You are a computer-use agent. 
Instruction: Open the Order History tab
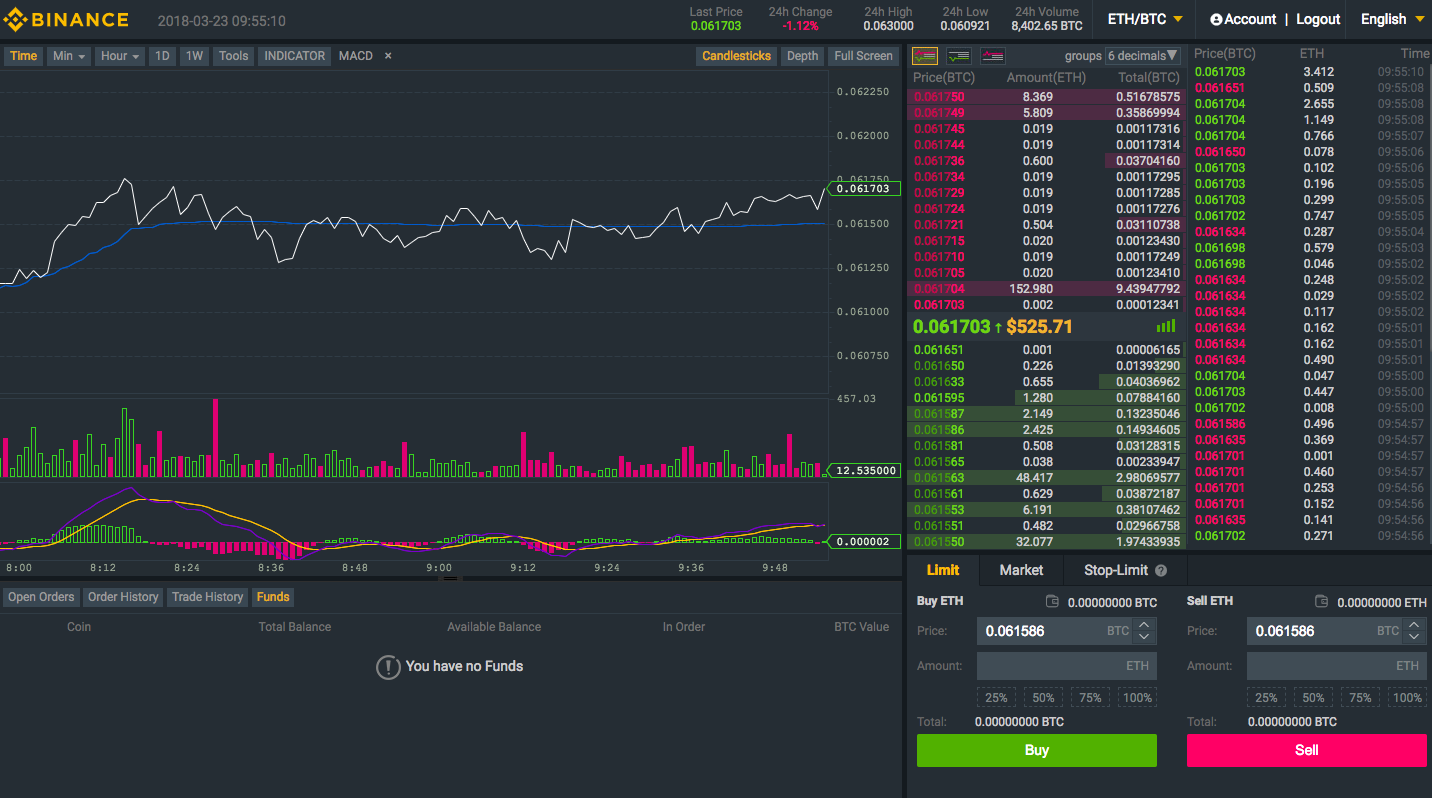[123, 597]
